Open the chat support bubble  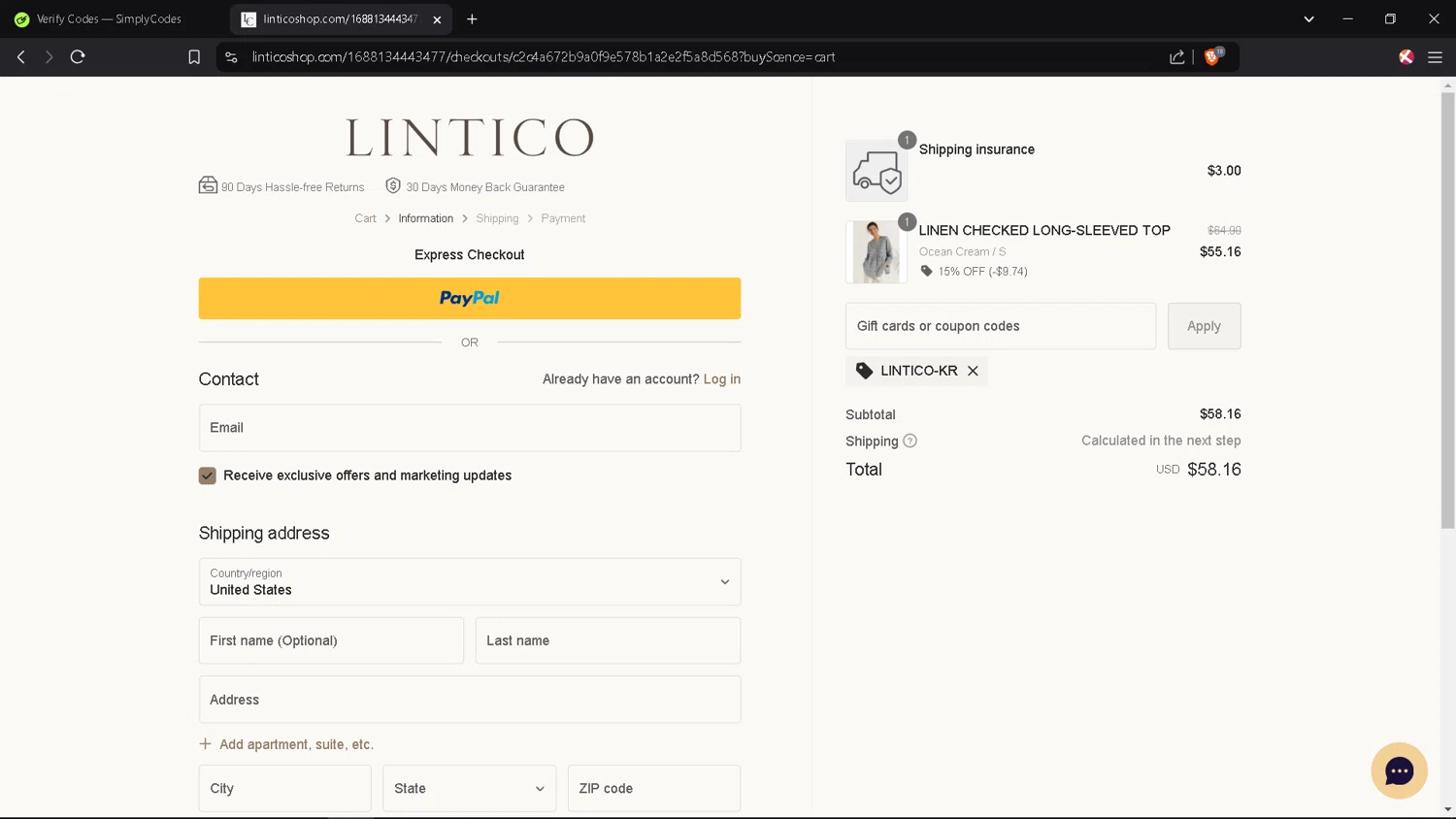tap(1399, 771)
